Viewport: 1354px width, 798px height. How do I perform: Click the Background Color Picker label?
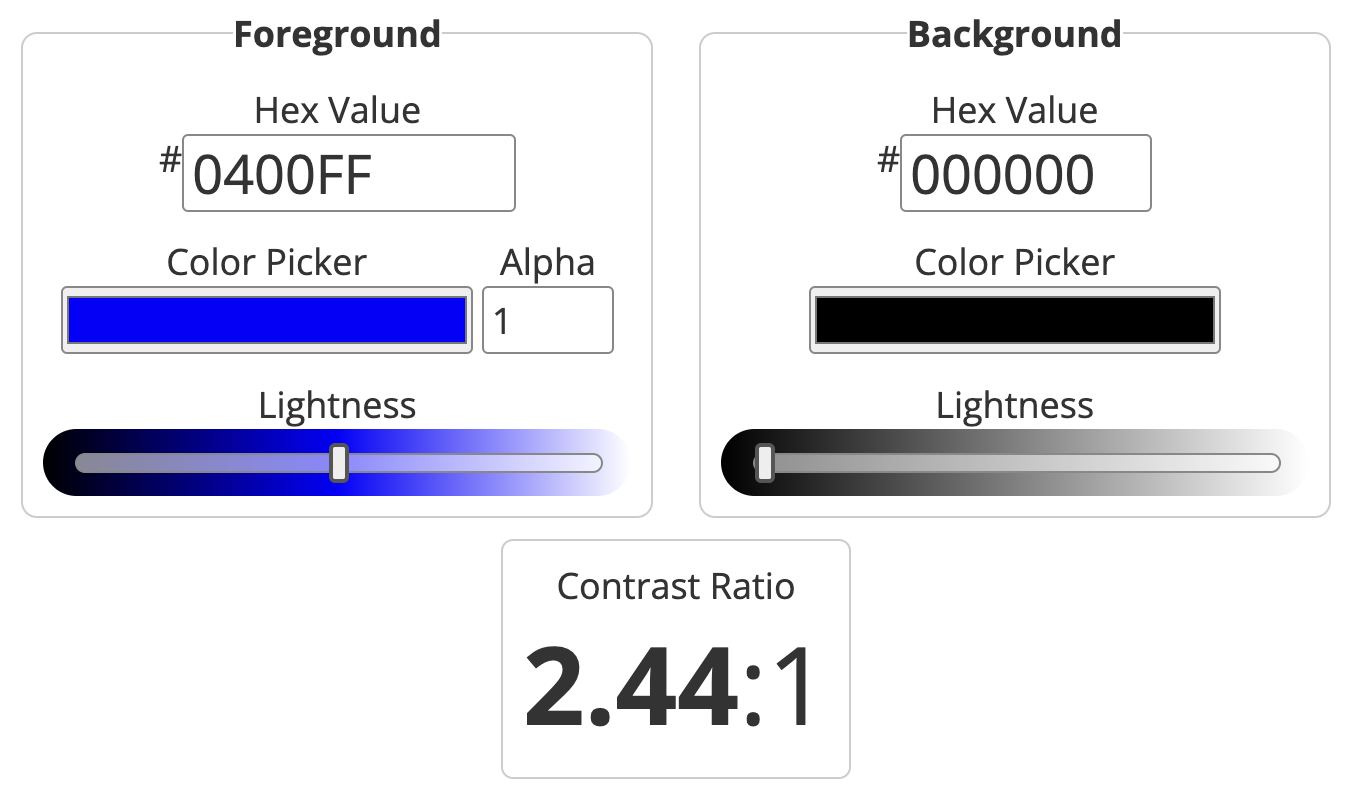pos(1014,263)
